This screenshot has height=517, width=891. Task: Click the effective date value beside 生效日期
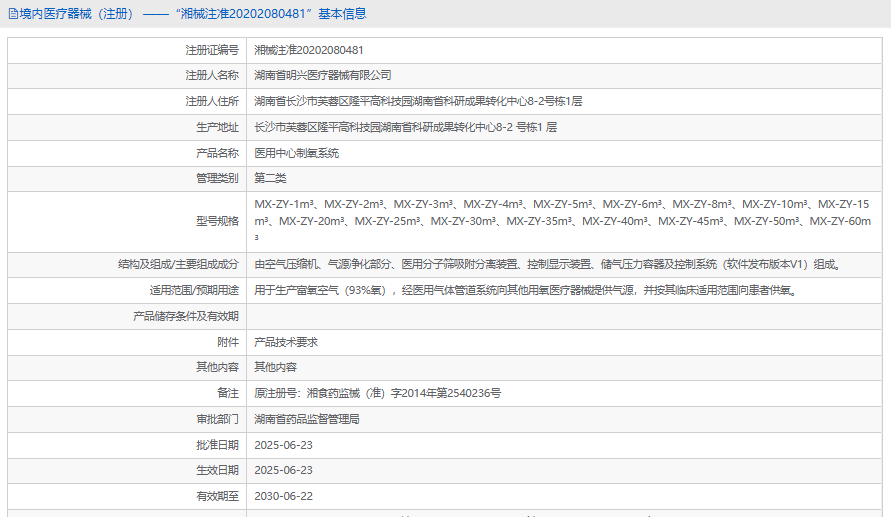point(284,470)
